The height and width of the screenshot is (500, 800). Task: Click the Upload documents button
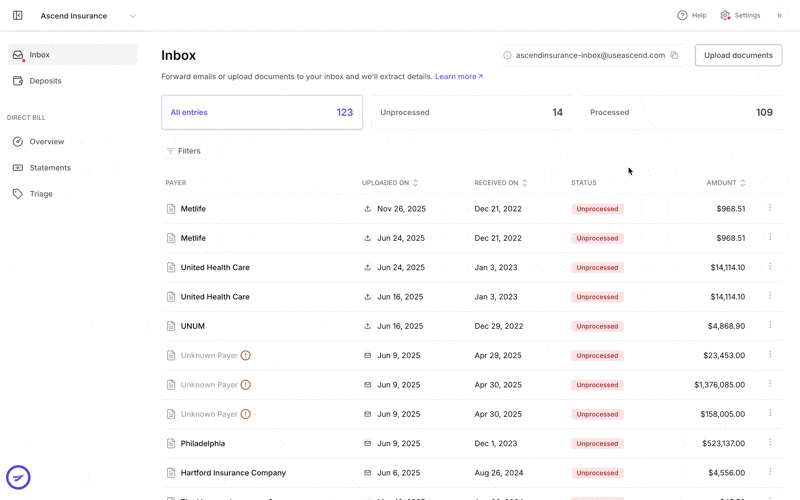click(738, 55)
